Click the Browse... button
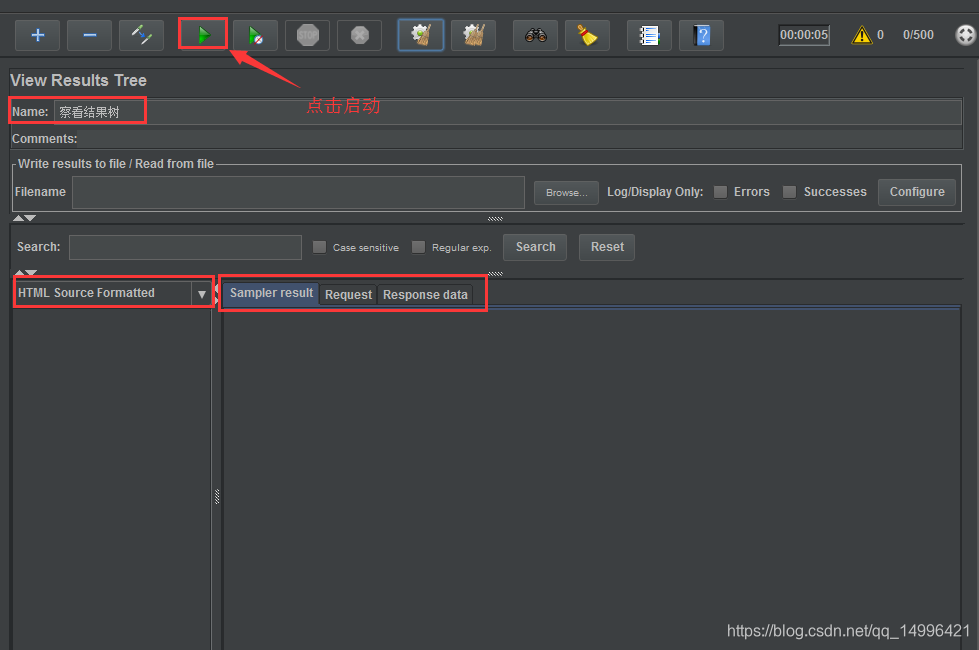Viewport: 979px width, 650px height. (x=566, y=193)
